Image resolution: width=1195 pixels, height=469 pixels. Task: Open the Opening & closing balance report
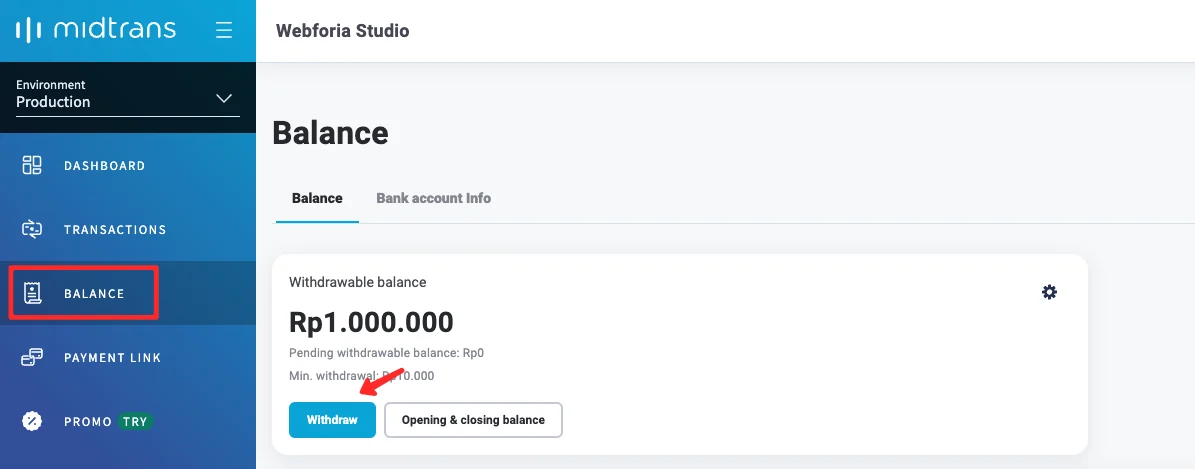pos(473,420)
